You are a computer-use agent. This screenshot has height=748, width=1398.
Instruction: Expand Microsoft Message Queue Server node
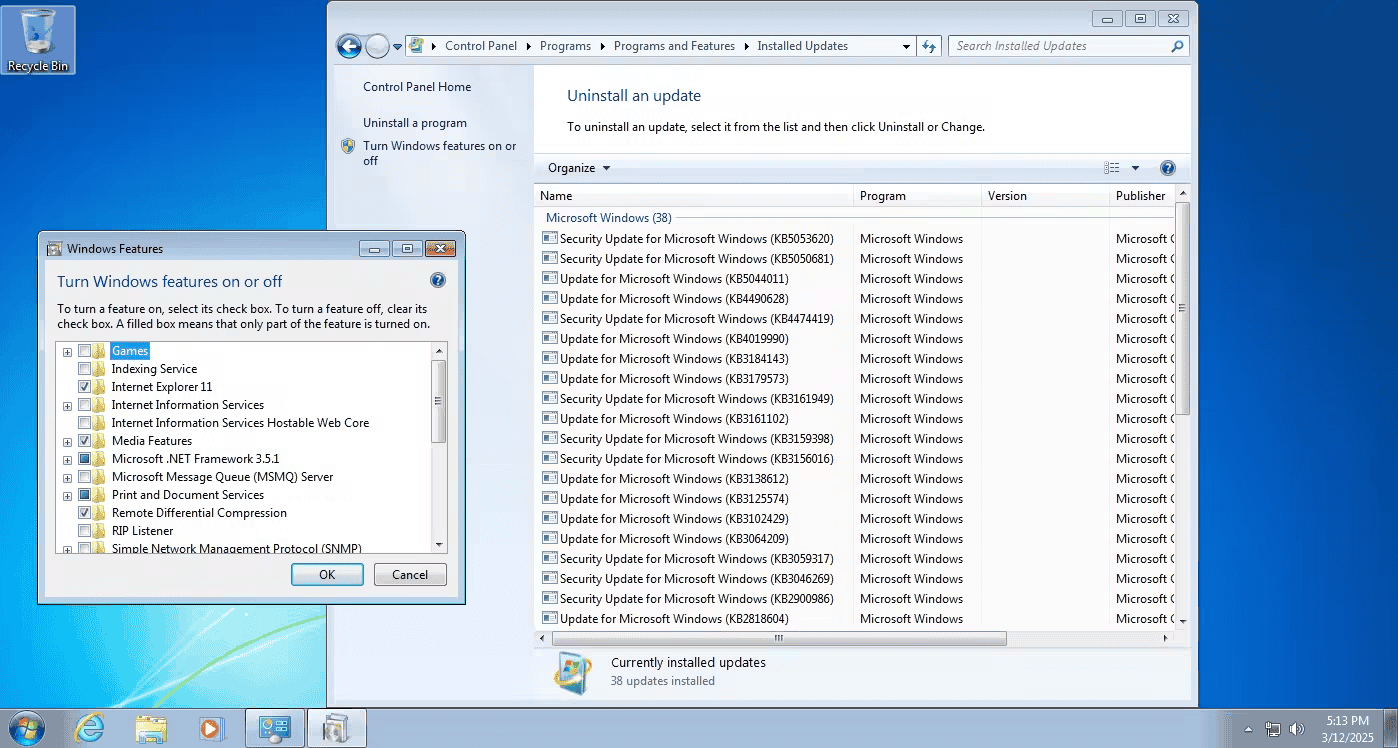point(67,477)
